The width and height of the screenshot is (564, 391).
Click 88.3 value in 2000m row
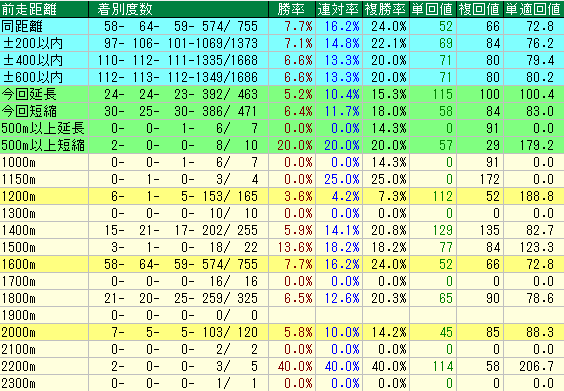540,332
